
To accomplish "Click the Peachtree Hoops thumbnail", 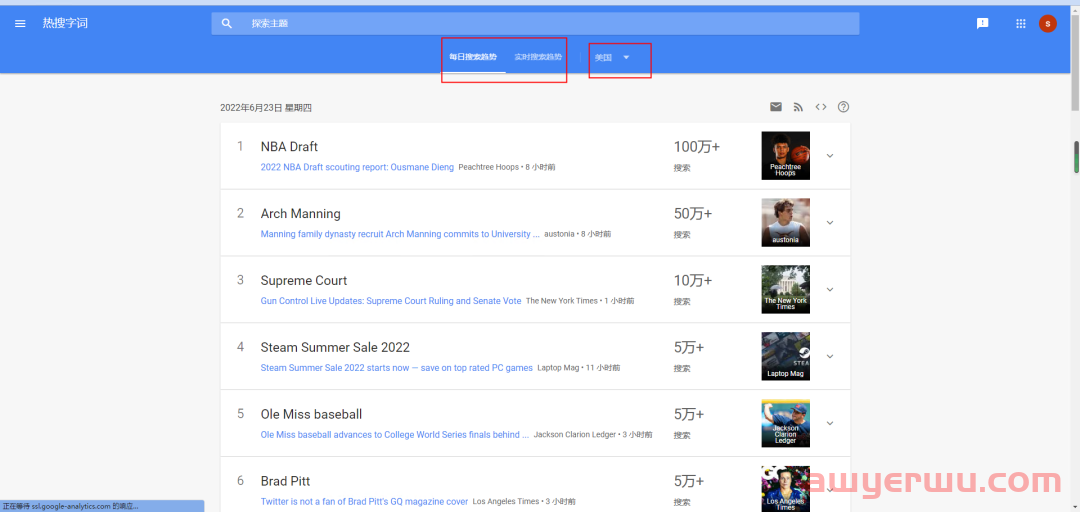I will pos(785,156).
